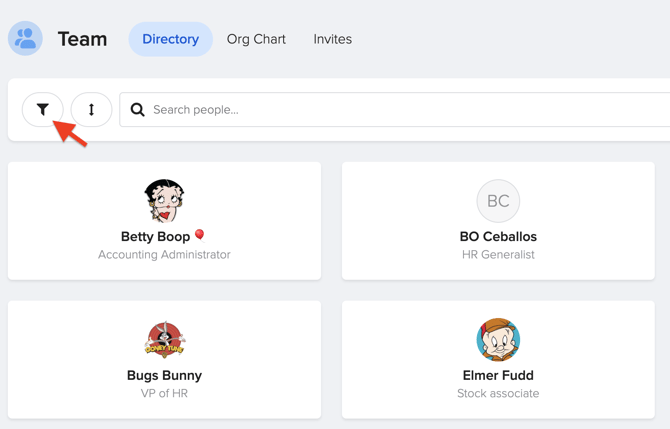Switch to the Org Chart tab

pyautogui.click(x=256, y=39)
